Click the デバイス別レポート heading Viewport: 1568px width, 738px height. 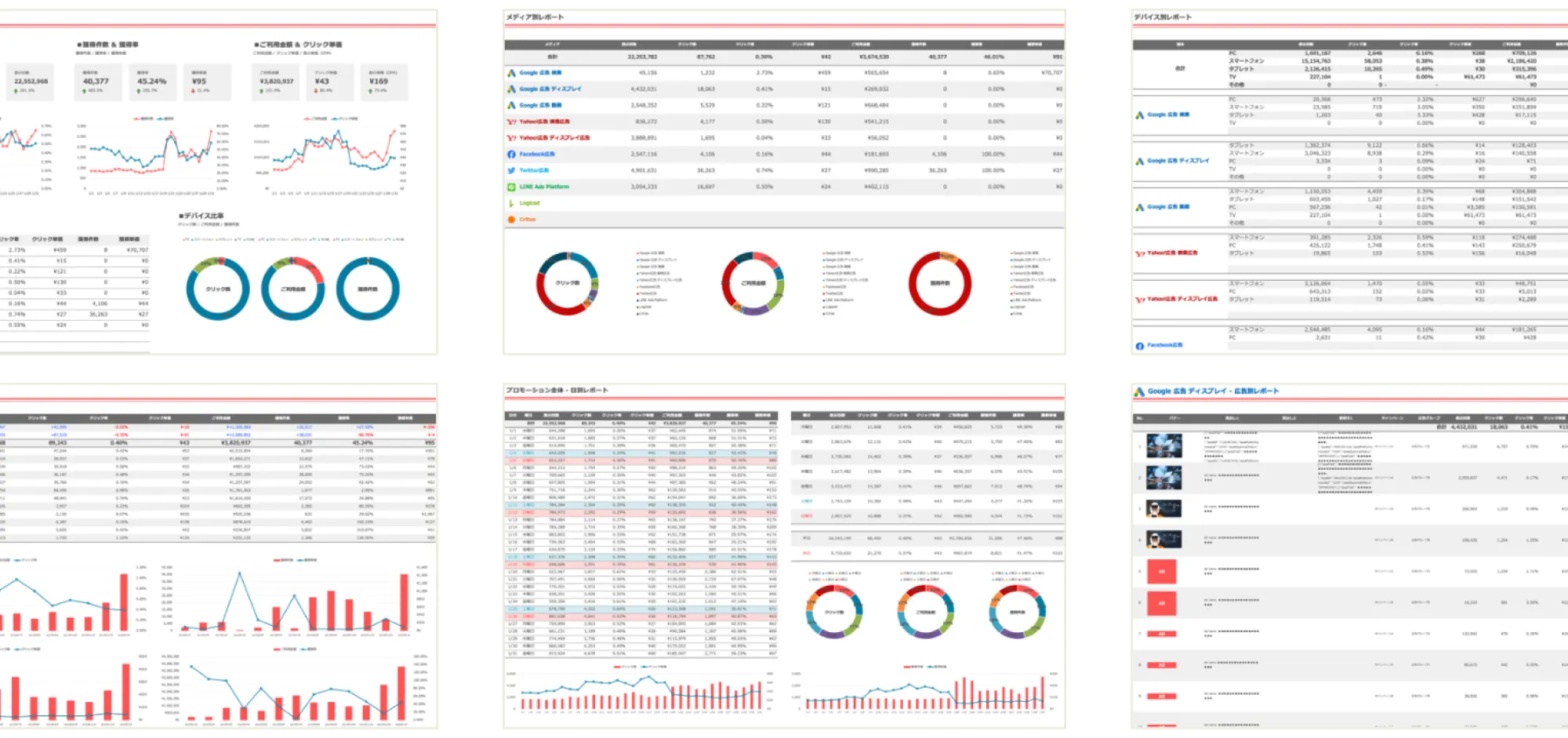tap(1163, 17)
